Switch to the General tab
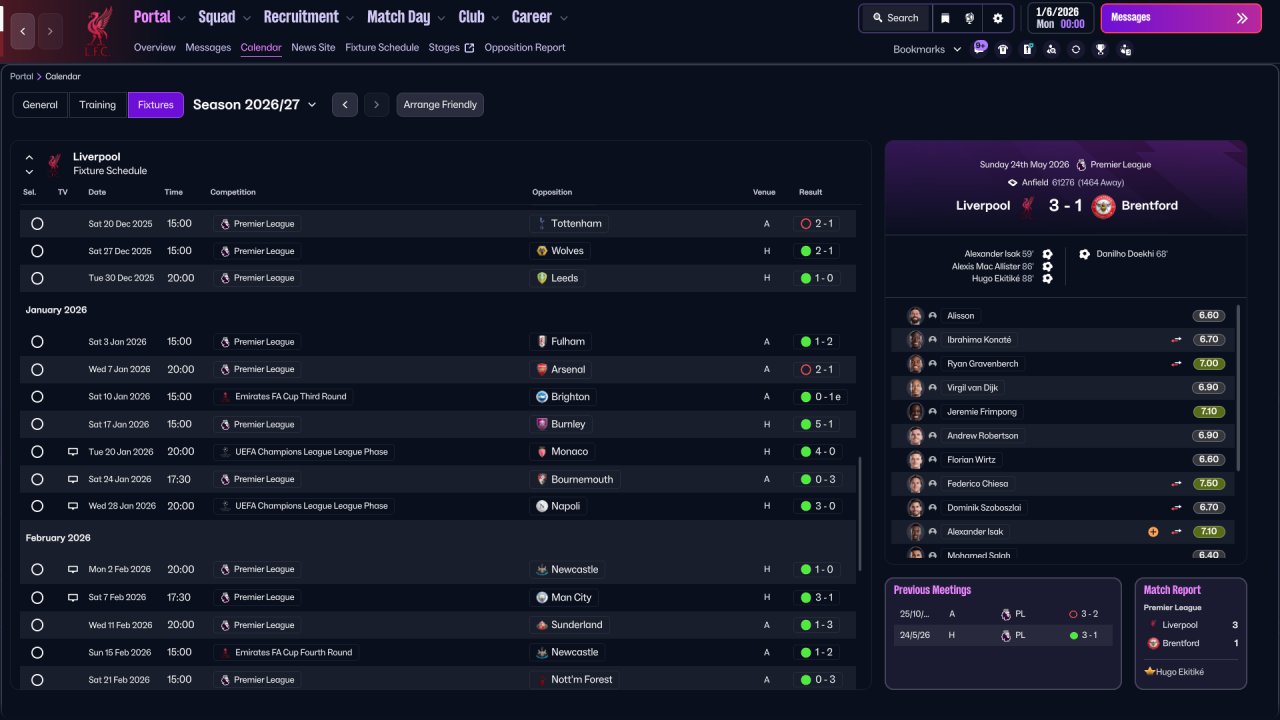The width and height of the screenshot is (1280, 720). (x=40, y=105)
